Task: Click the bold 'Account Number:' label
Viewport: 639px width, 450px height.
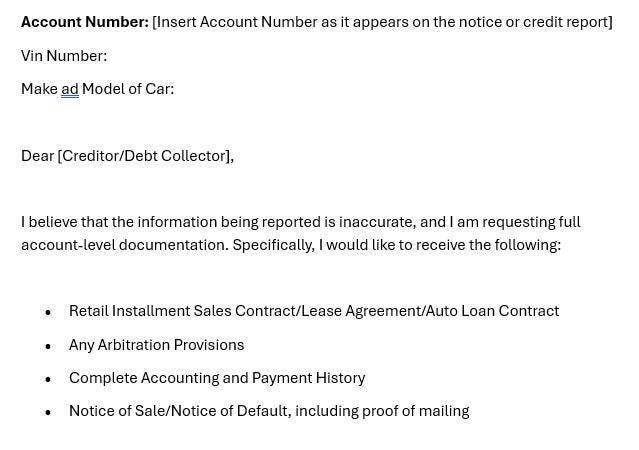Action: (x=85, y=22)
